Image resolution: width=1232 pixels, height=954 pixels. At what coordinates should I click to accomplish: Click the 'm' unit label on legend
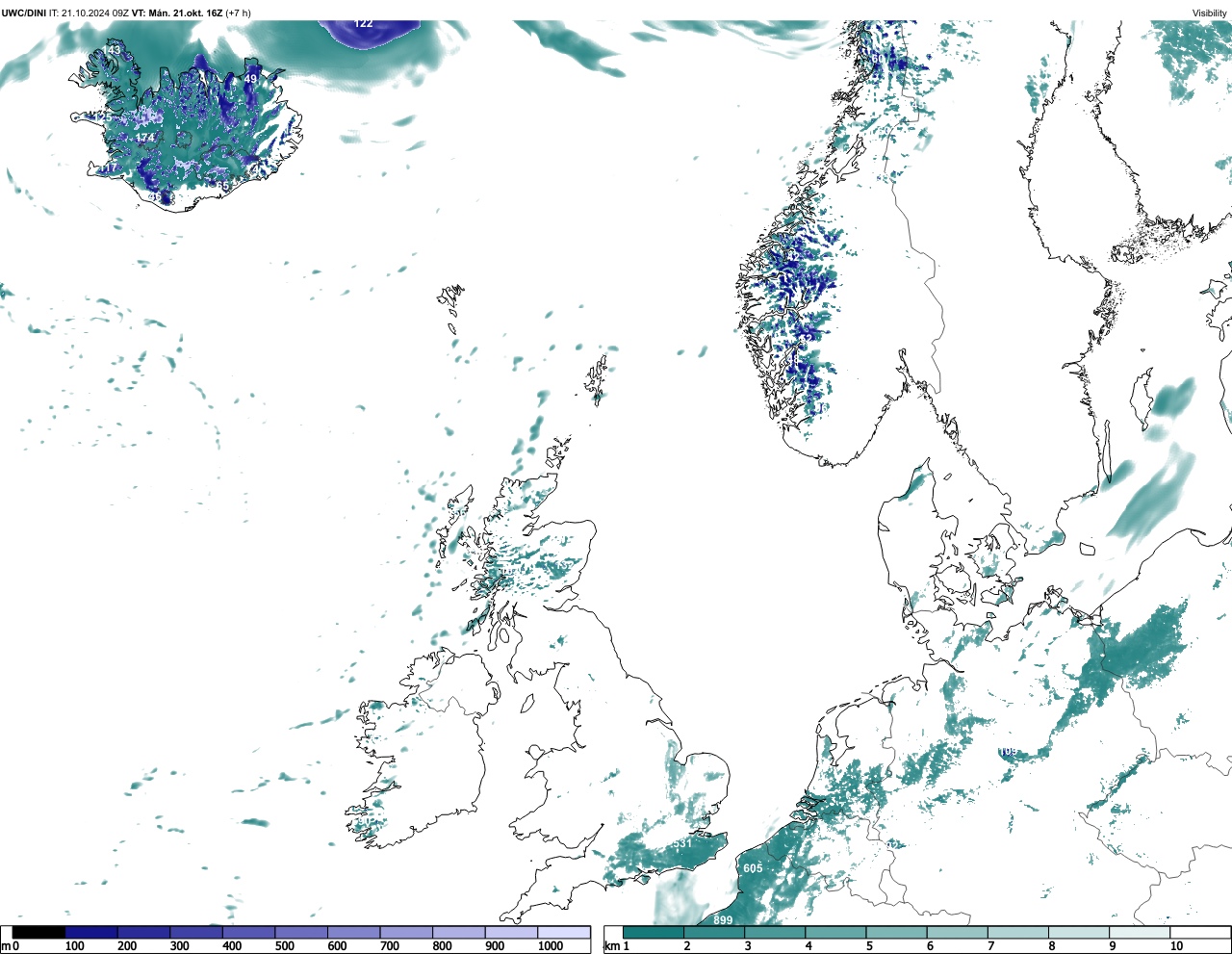pos(6,946)
